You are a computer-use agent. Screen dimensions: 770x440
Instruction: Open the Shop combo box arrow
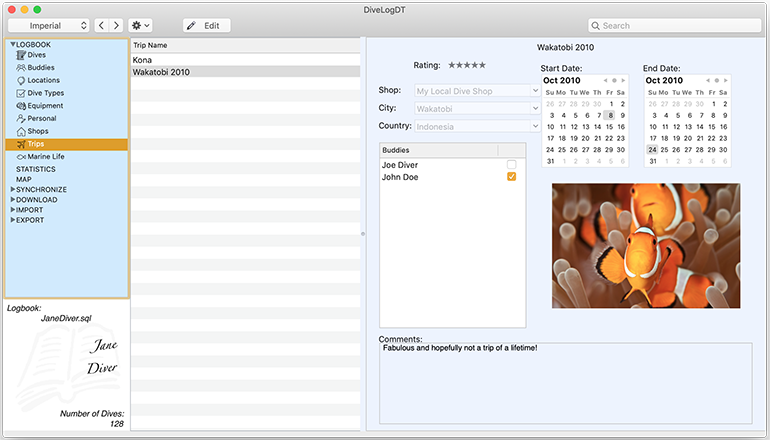(535, 91)
